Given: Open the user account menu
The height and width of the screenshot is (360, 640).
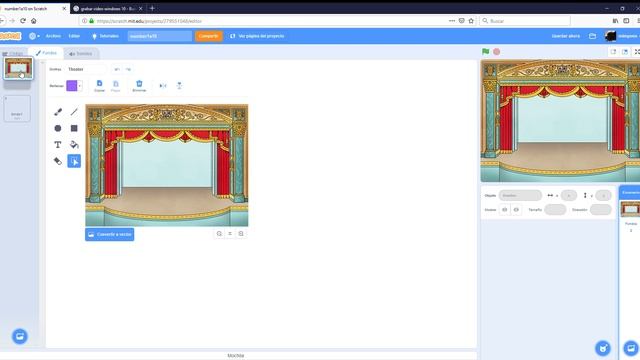Looking at the screenshot, I should tap(622, 36).
